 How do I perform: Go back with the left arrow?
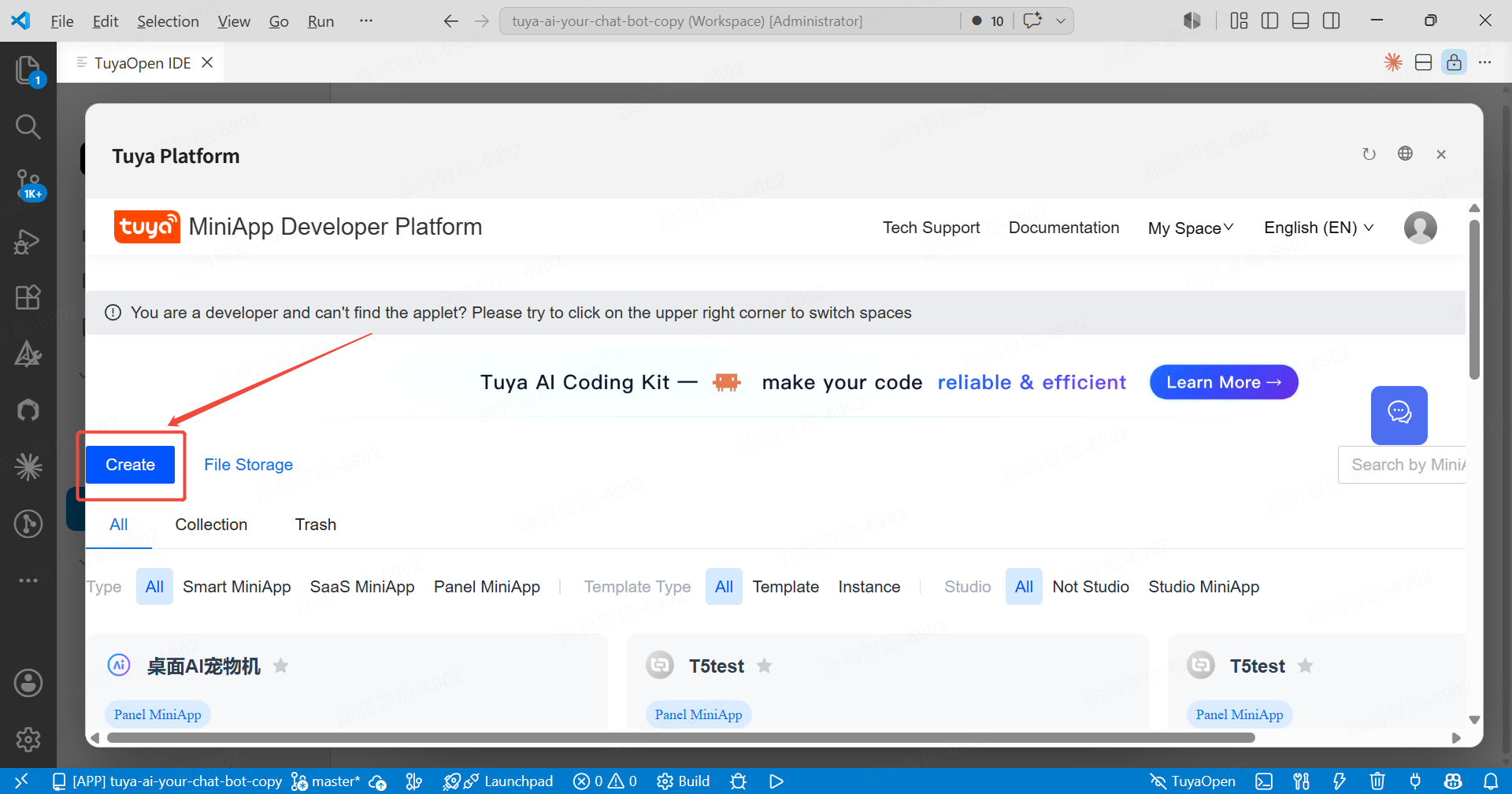pyautogui.click(x=451, y=21)
